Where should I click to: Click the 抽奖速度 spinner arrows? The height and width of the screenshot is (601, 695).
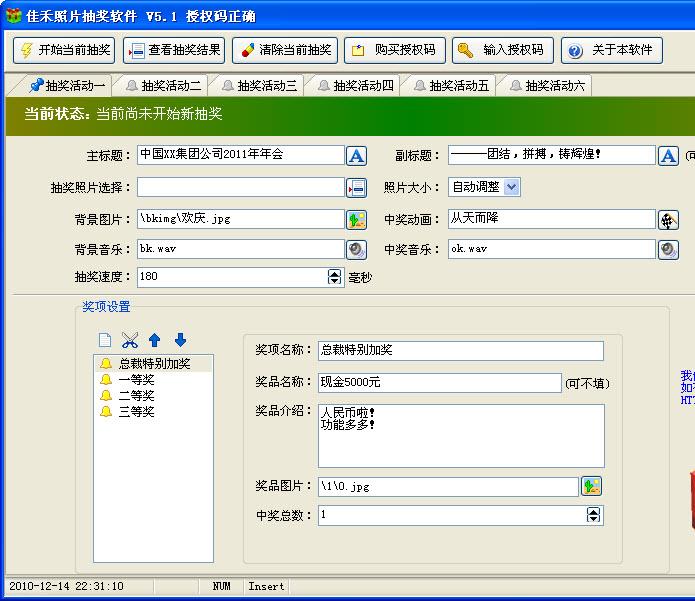point(335,277)
